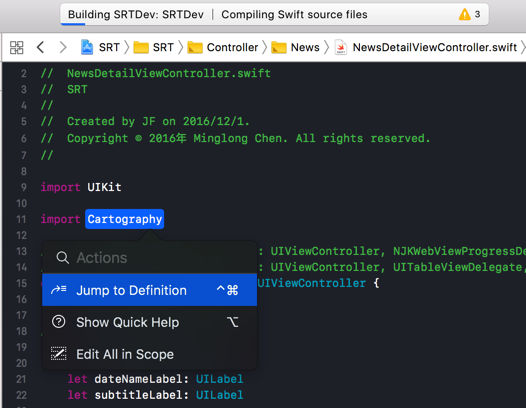Click the SRT comment on line 3
This screenshot has height=408, width=526.
tap(64, 89)
